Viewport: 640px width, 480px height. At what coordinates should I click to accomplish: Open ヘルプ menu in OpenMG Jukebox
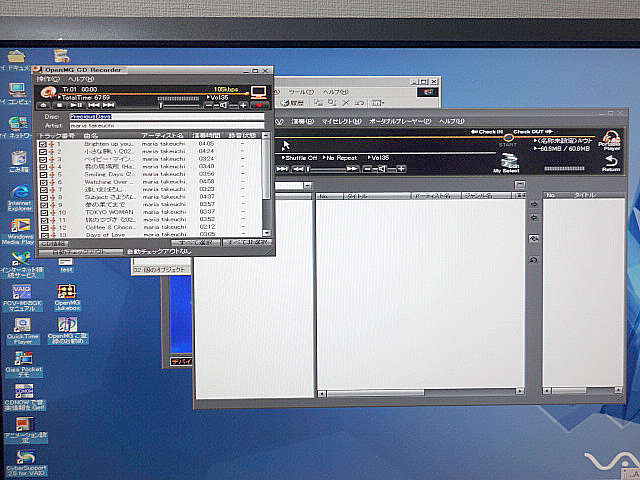tap(451, 121)
